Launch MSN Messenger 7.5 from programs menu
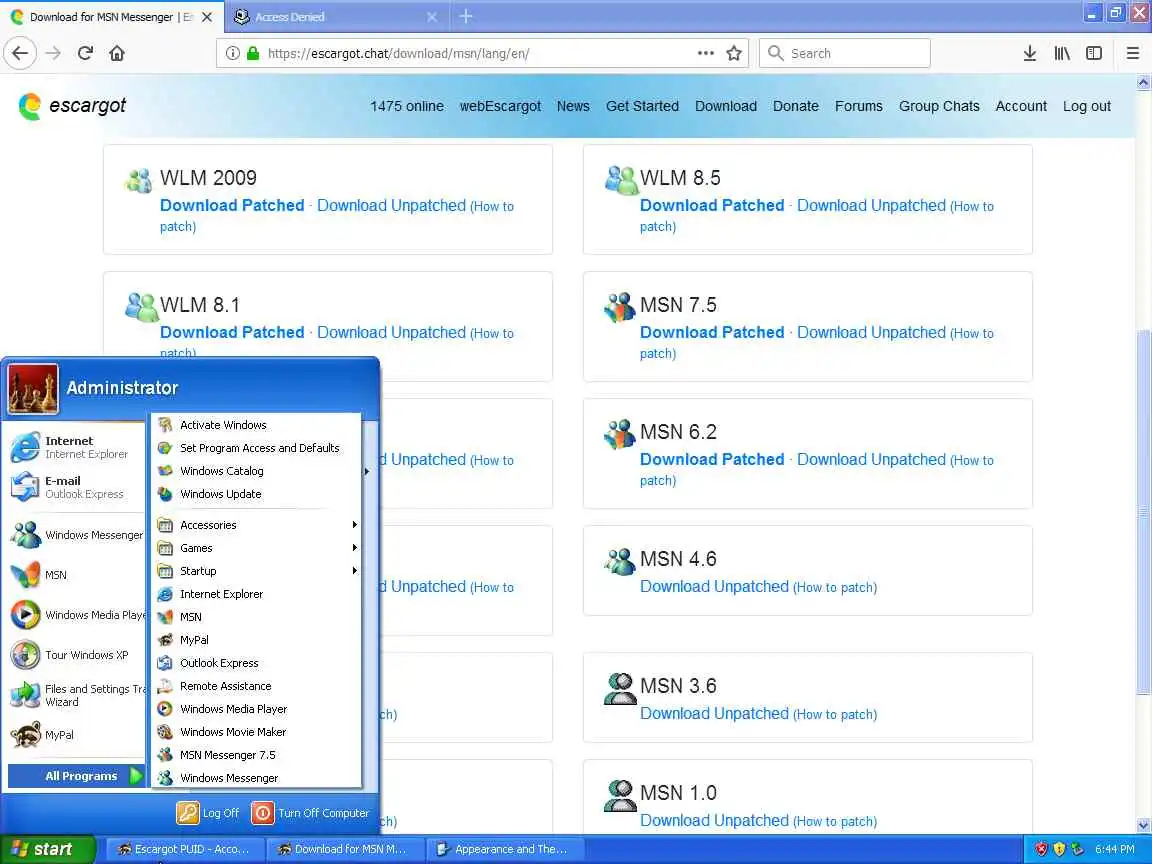The height and width of the screenshot is (864, 1152). click(257, 755)
